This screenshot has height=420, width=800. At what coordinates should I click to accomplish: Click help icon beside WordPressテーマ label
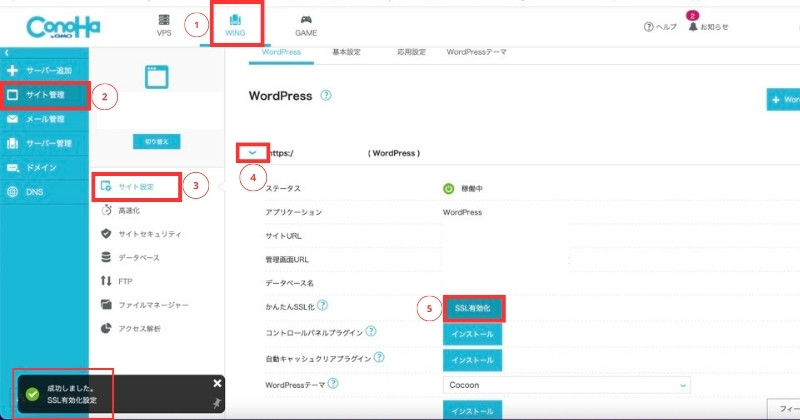(333, 383)
